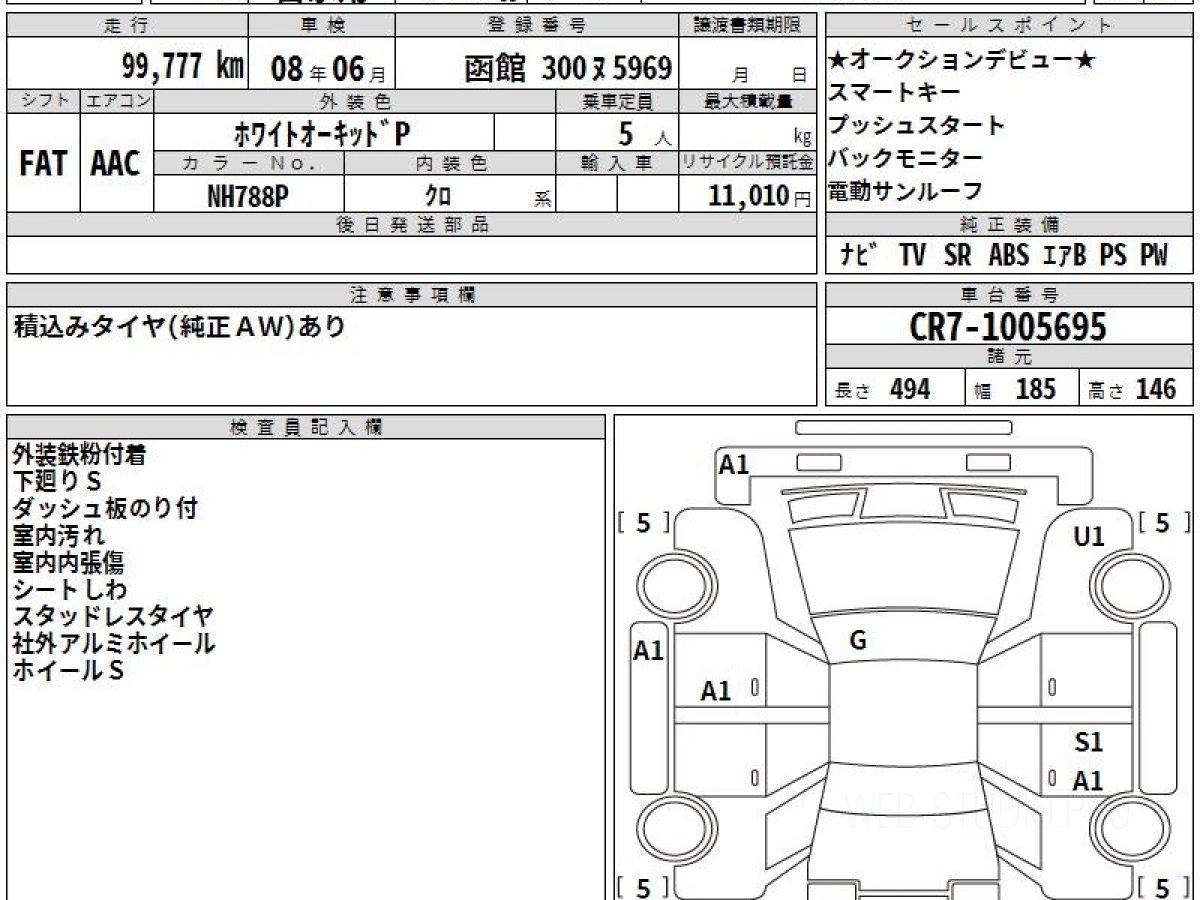Select the スマートキー sales point

(x=895, y=92)
